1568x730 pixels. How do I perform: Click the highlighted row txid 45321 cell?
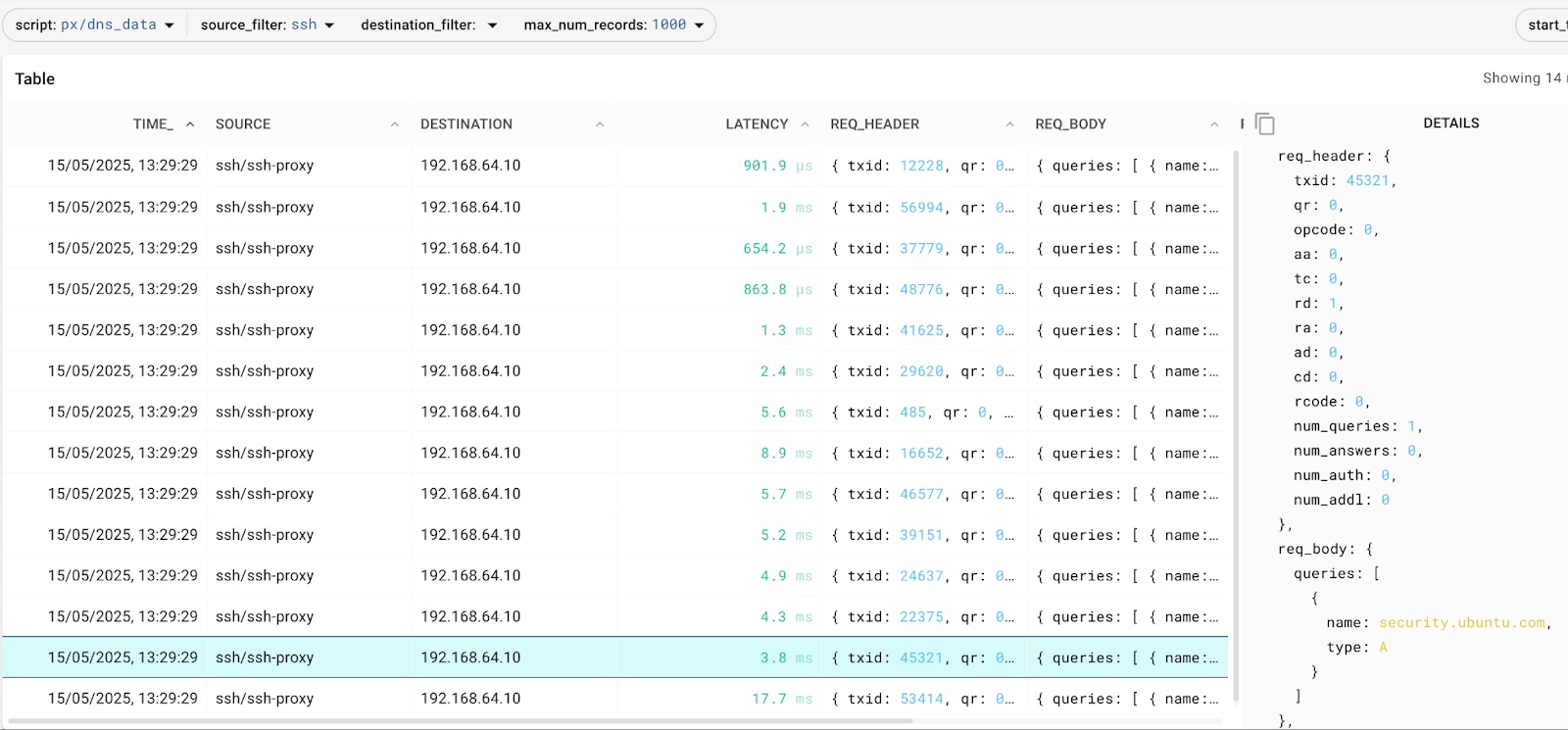pyautogui.click(x=922, y=657)
